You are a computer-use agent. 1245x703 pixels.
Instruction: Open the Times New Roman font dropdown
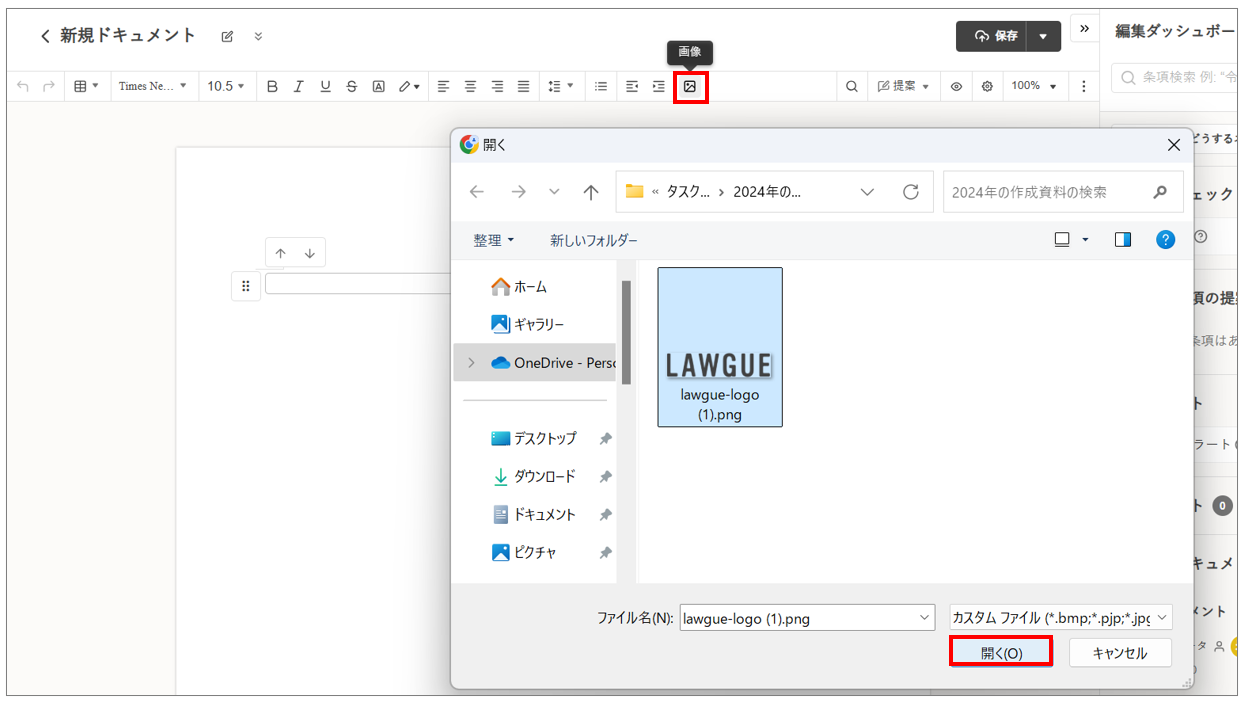coord(153,87)
